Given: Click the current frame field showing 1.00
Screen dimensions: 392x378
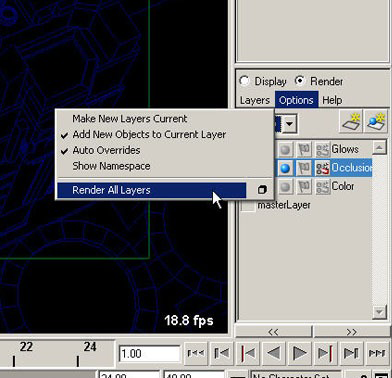Looking at the screenshot, I should 149,353.
